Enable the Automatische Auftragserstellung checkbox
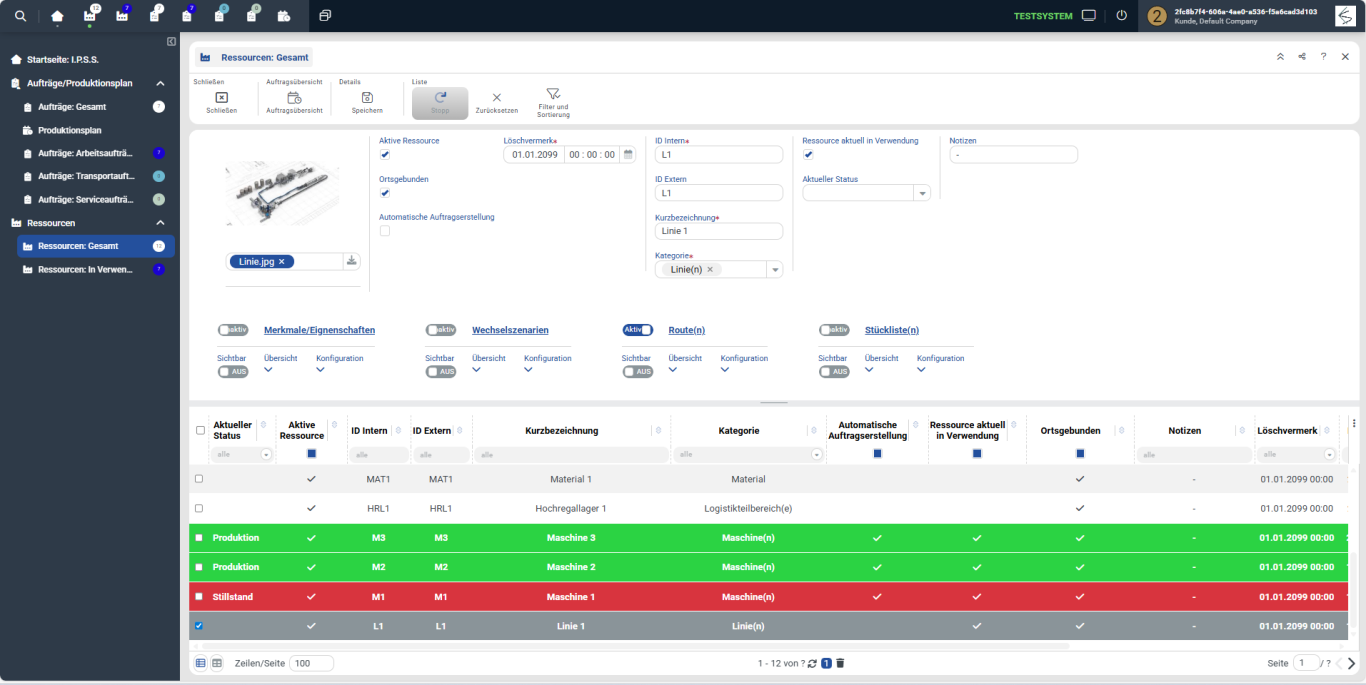The height and width of the screenshot is (685, 1366). [x=385, y=231]
